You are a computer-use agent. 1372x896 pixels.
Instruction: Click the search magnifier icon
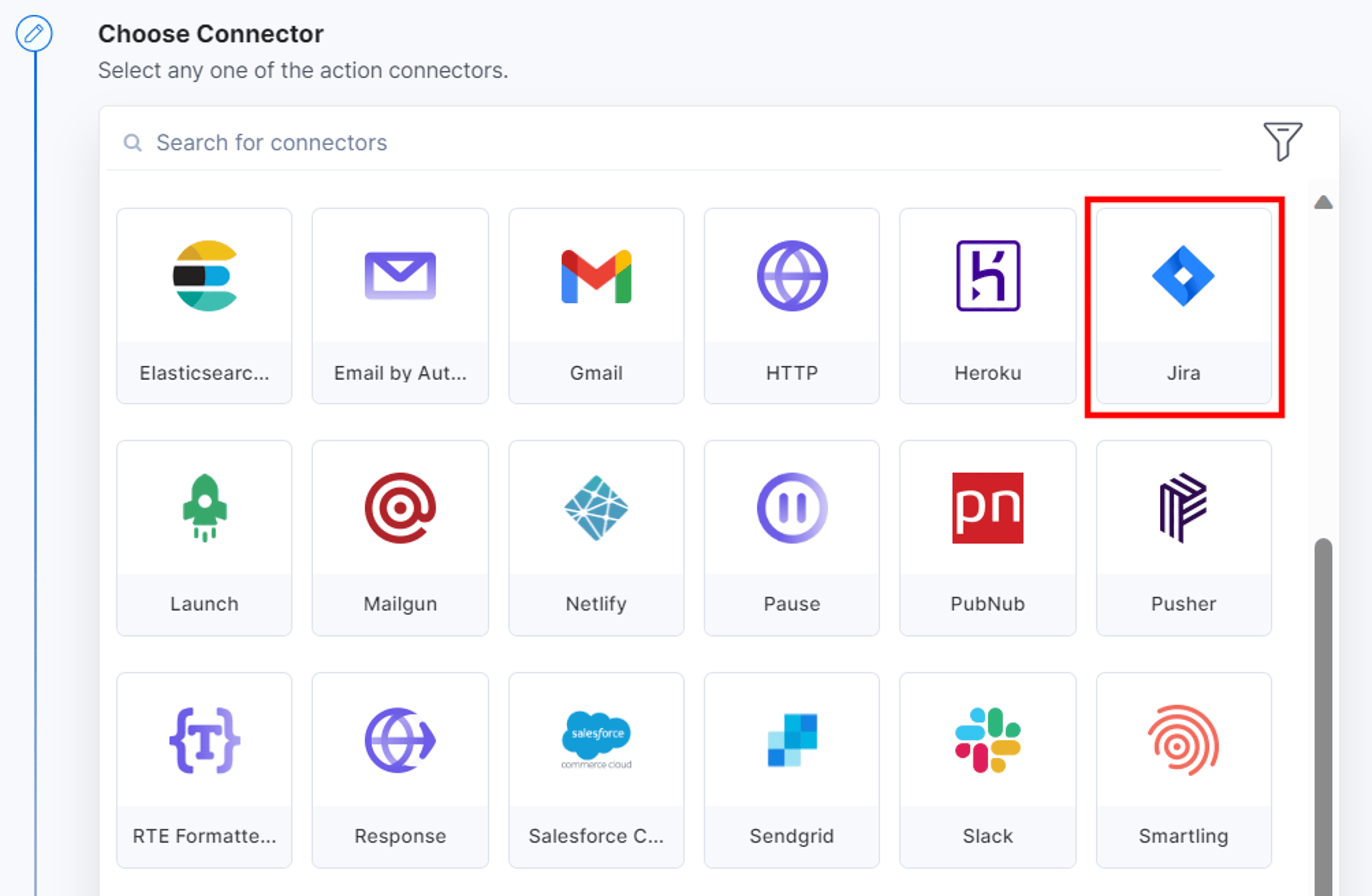pos(133,142)
